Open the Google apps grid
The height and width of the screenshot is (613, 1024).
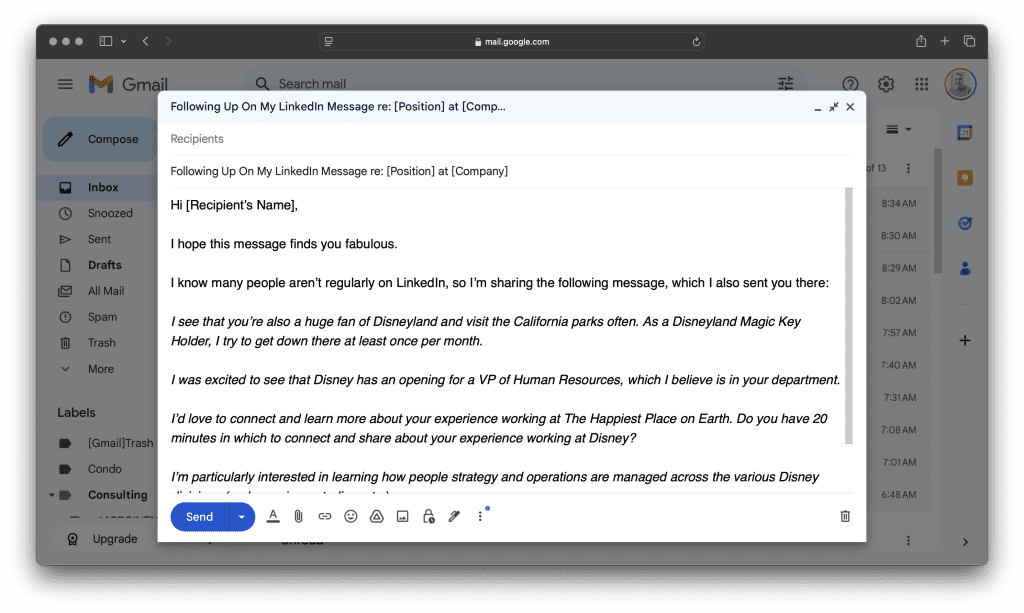pos(921,84)
